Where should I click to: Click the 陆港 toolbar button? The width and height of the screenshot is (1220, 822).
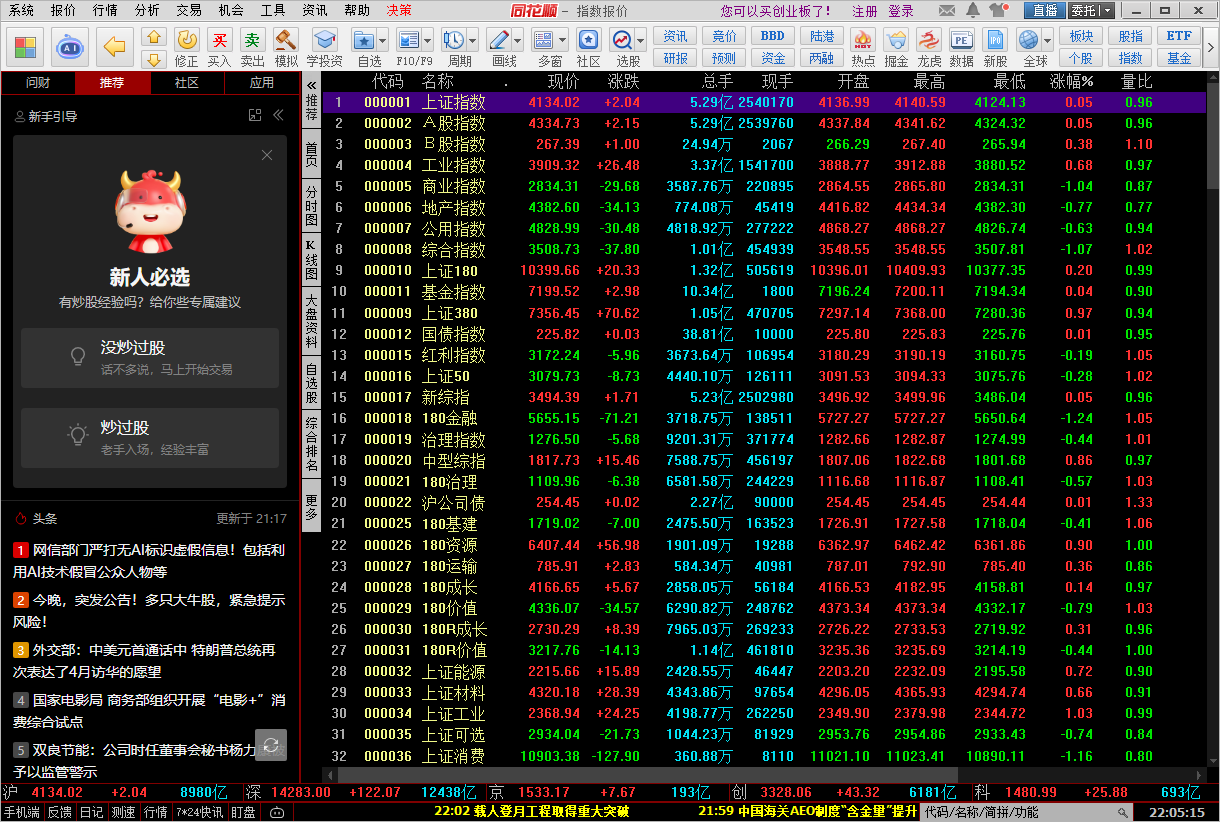click(x=822, y=36)
